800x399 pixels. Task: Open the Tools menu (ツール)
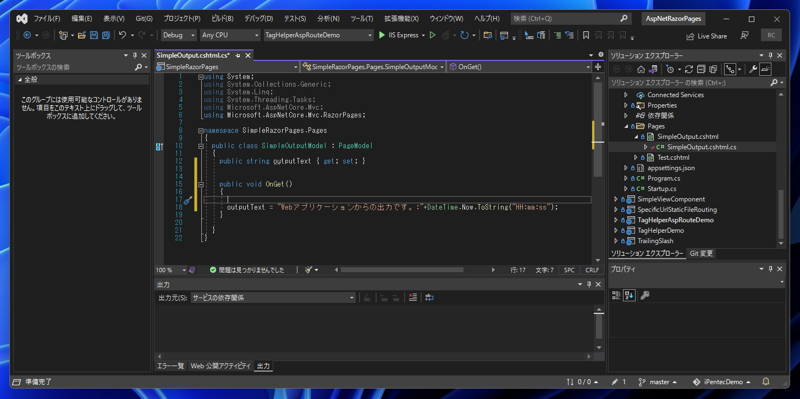(362, 19)
